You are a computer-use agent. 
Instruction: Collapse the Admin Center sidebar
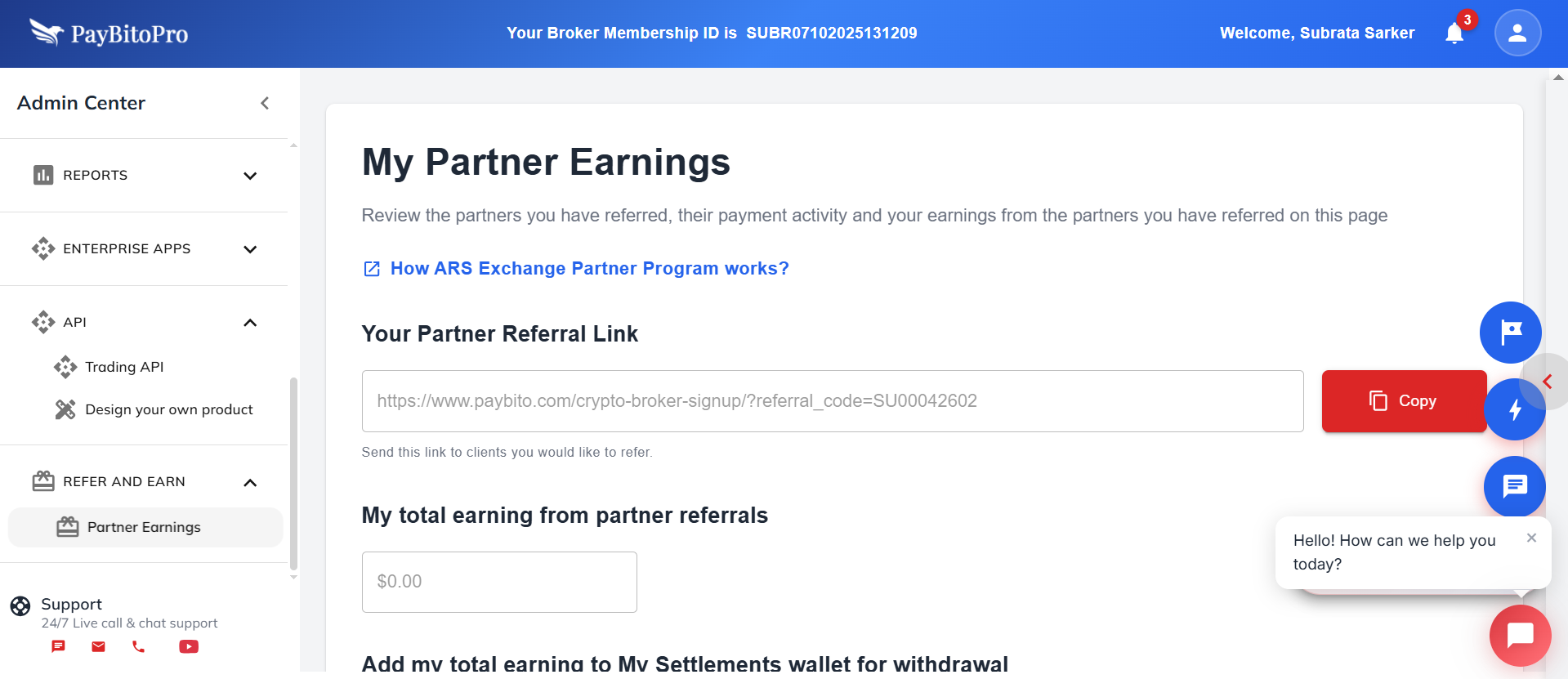coord(265,103)
